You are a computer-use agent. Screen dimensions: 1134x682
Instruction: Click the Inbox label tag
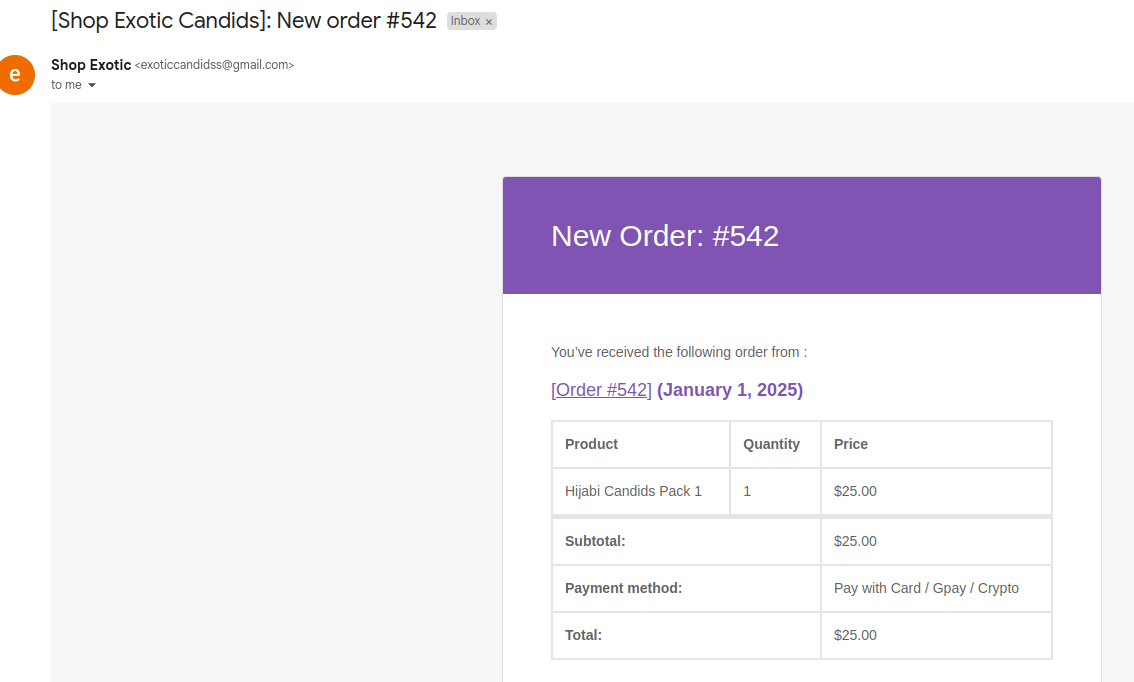coord(465,20)
